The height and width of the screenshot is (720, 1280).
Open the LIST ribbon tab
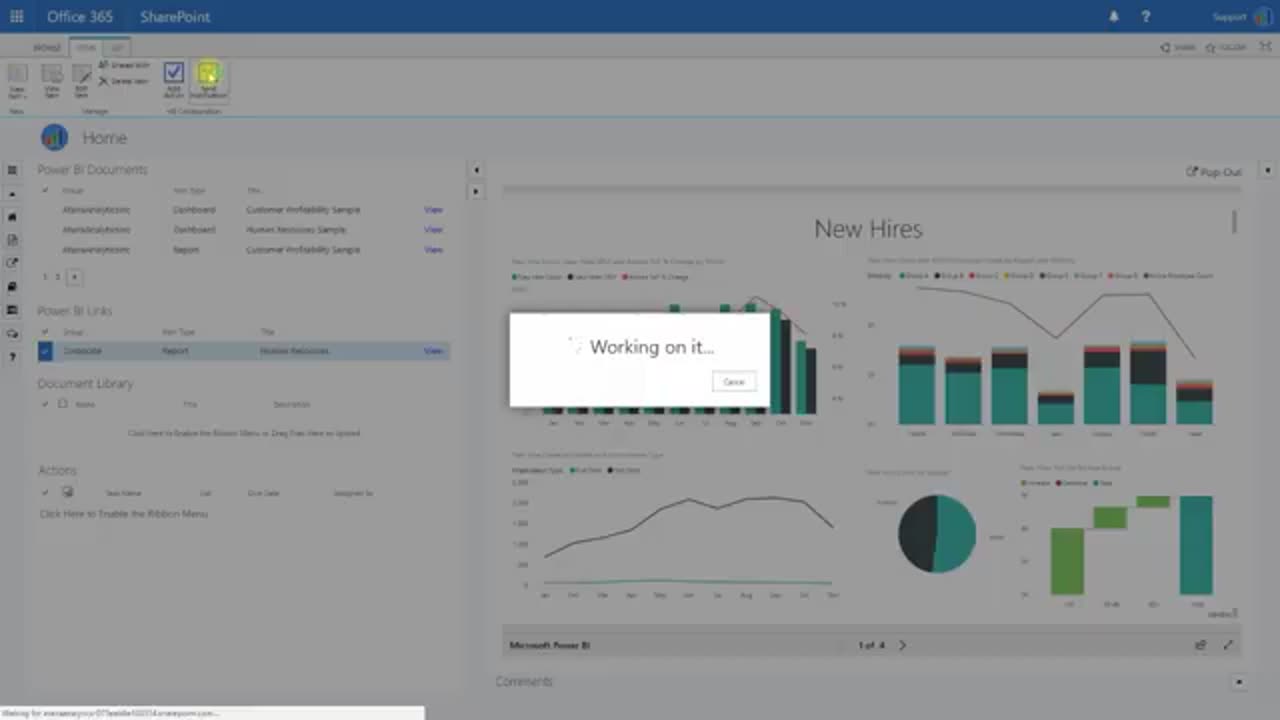pos(117,47)
